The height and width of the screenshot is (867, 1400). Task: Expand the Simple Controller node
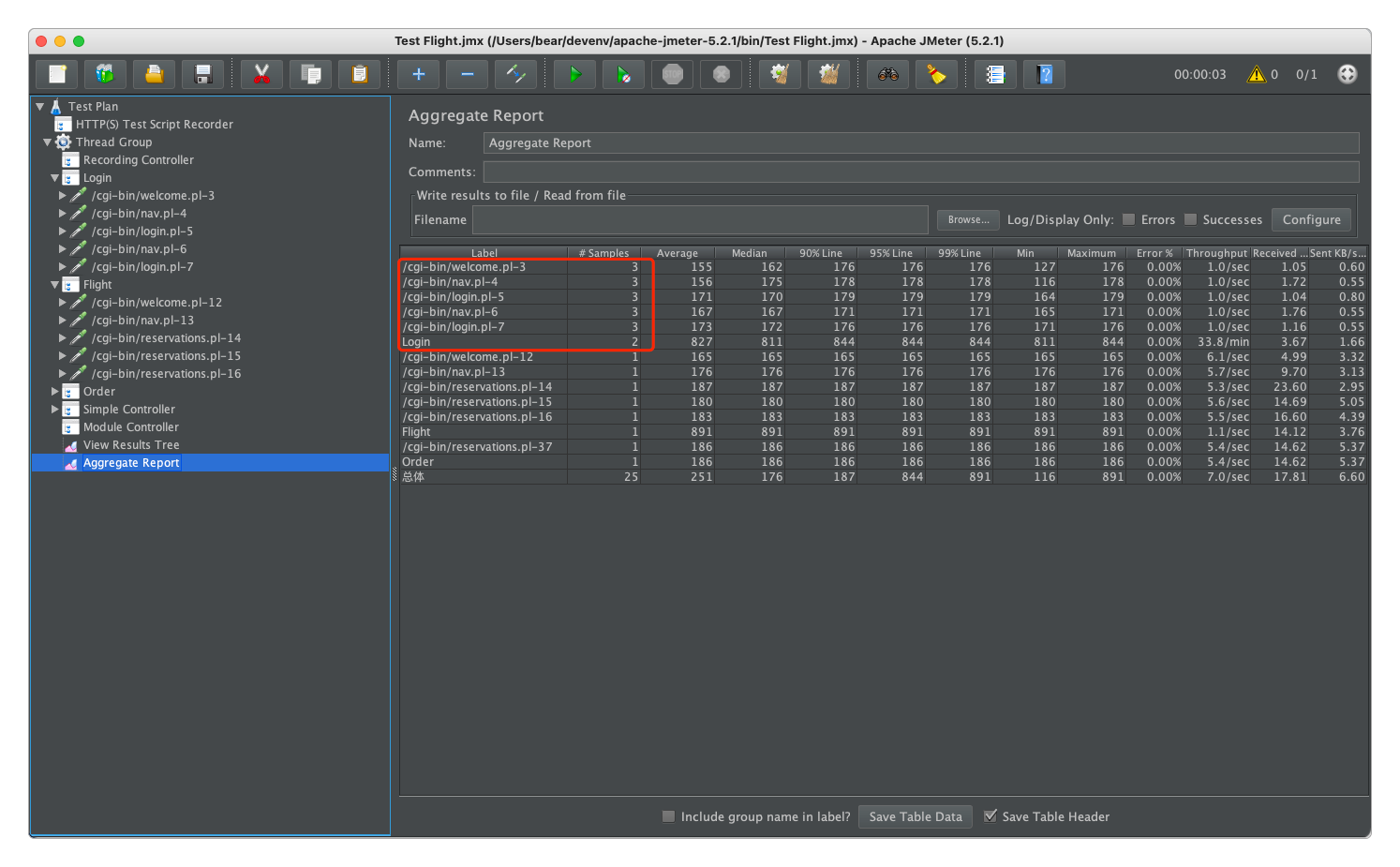coord(55,410)
